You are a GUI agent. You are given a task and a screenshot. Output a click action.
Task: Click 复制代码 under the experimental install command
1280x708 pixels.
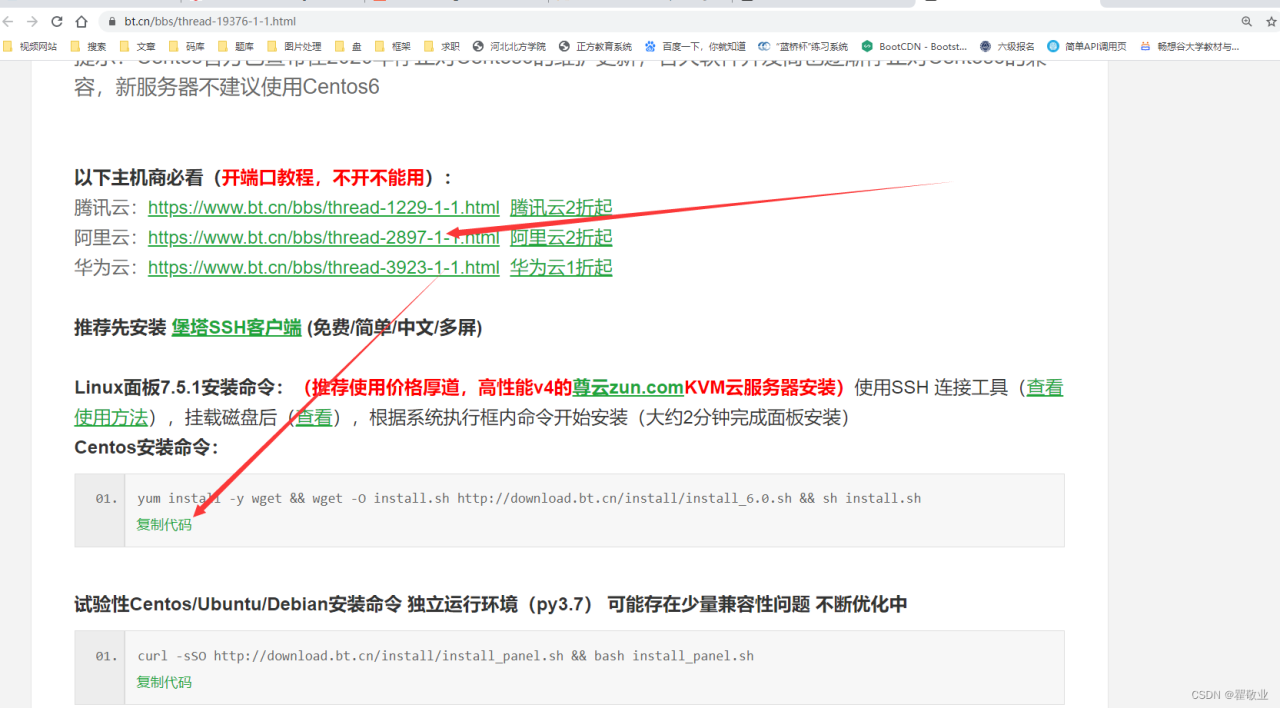tap(163, 681)
